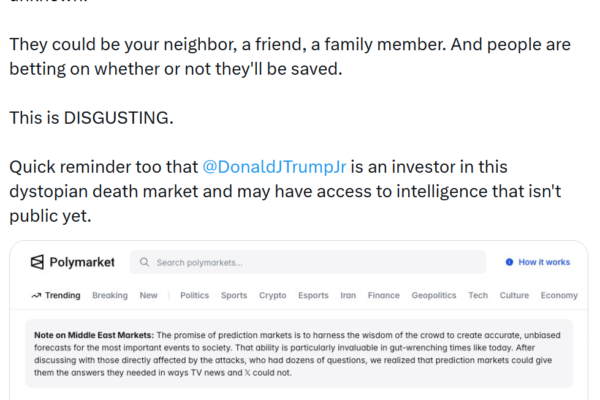Select the Iran category tab

click(x=349, y=296)
